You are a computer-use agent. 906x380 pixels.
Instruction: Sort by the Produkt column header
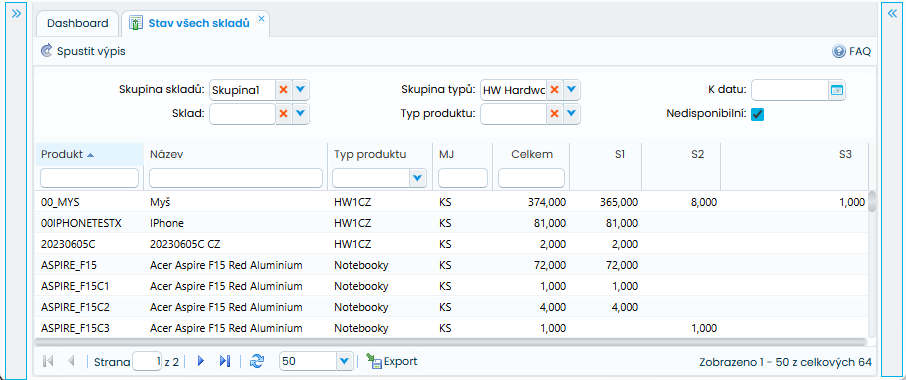point(90,154)
